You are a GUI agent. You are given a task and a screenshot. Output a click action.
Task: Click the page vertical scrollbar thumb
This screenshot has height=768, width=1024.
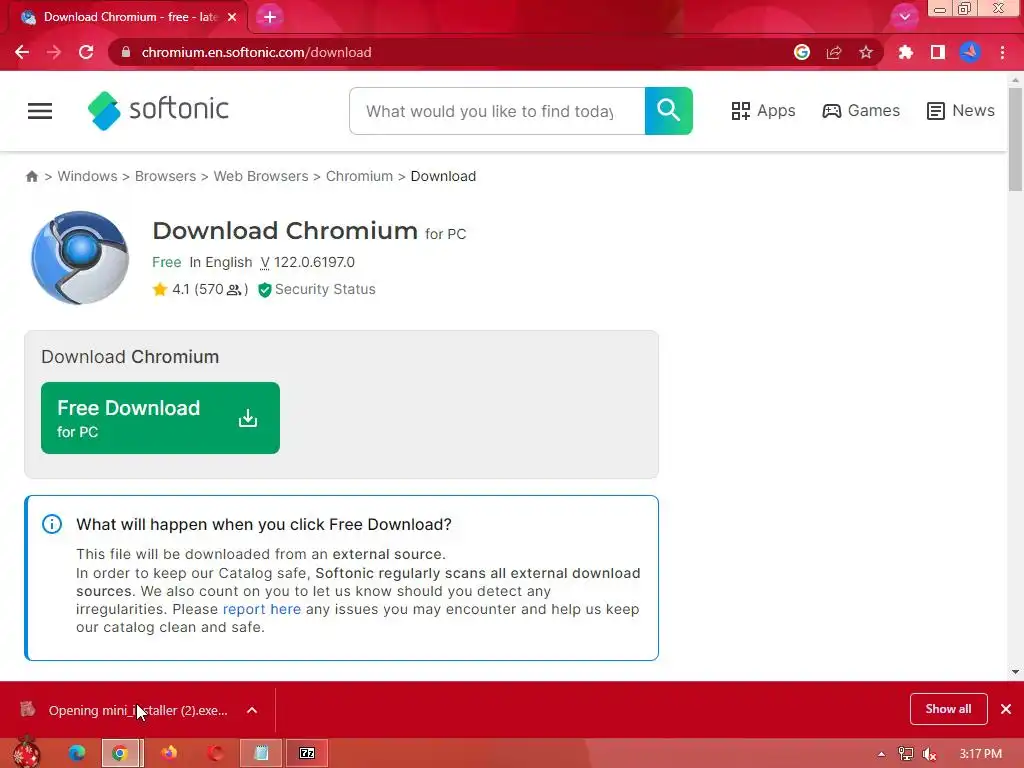(1015, 139)
